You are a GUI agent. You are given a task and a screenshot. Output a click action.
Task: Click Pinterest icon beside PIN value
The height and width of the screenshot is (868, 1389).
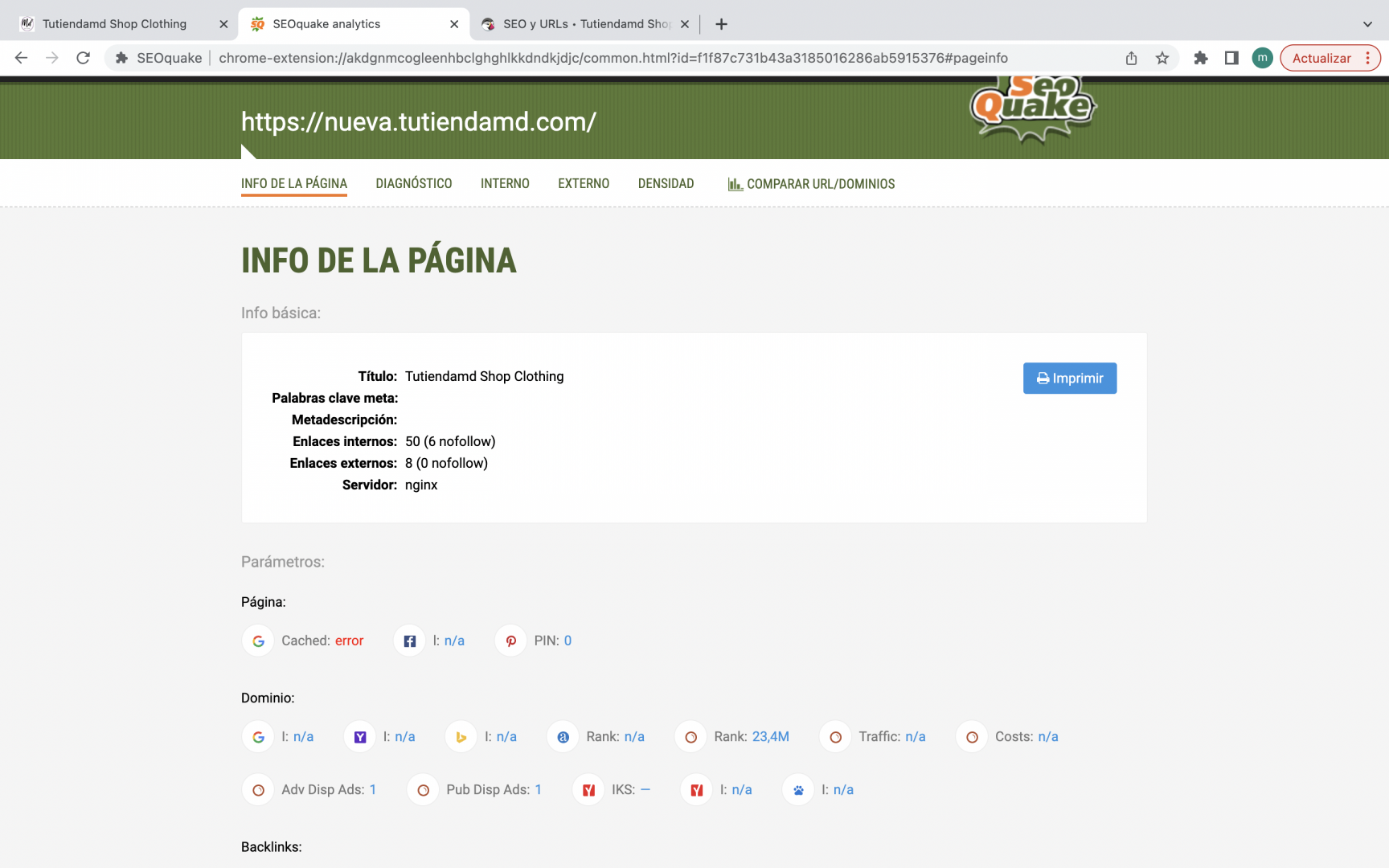(510, 641)
